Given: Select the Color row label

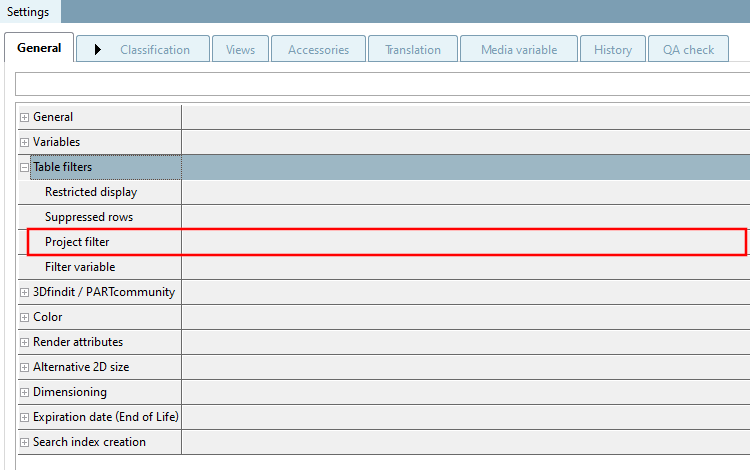Looking at the screenshot, I should (48, 317).
